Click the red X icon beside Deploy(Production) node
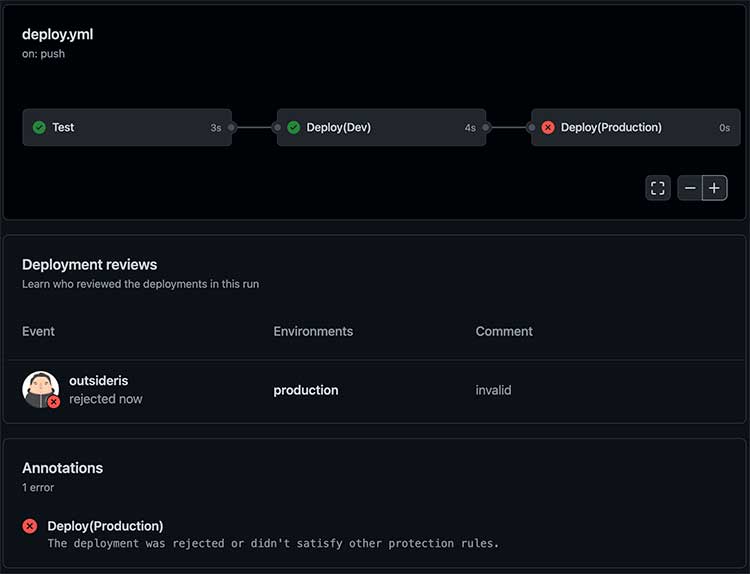Viewport: 750px width, 574px height. pyautogui.click(x=548, y=127)
